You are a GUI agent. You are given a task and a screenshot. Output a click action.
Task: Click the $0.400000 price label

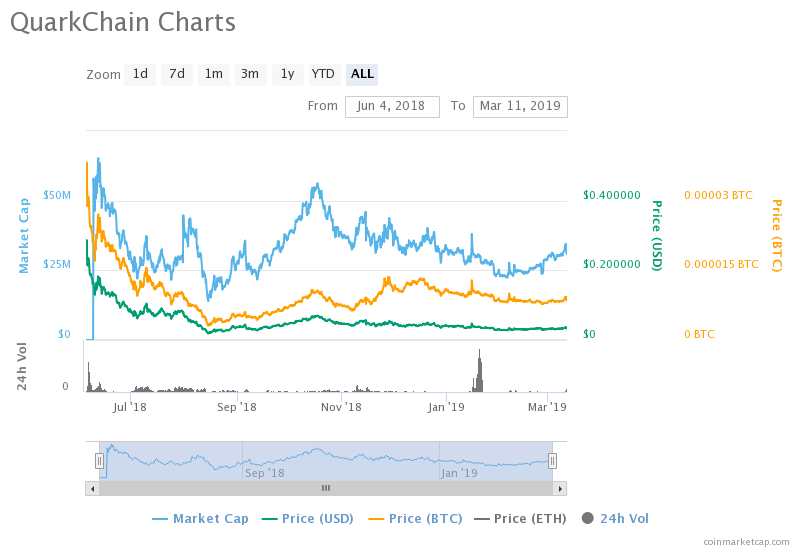pyautogui.click(x=612, y=195)
